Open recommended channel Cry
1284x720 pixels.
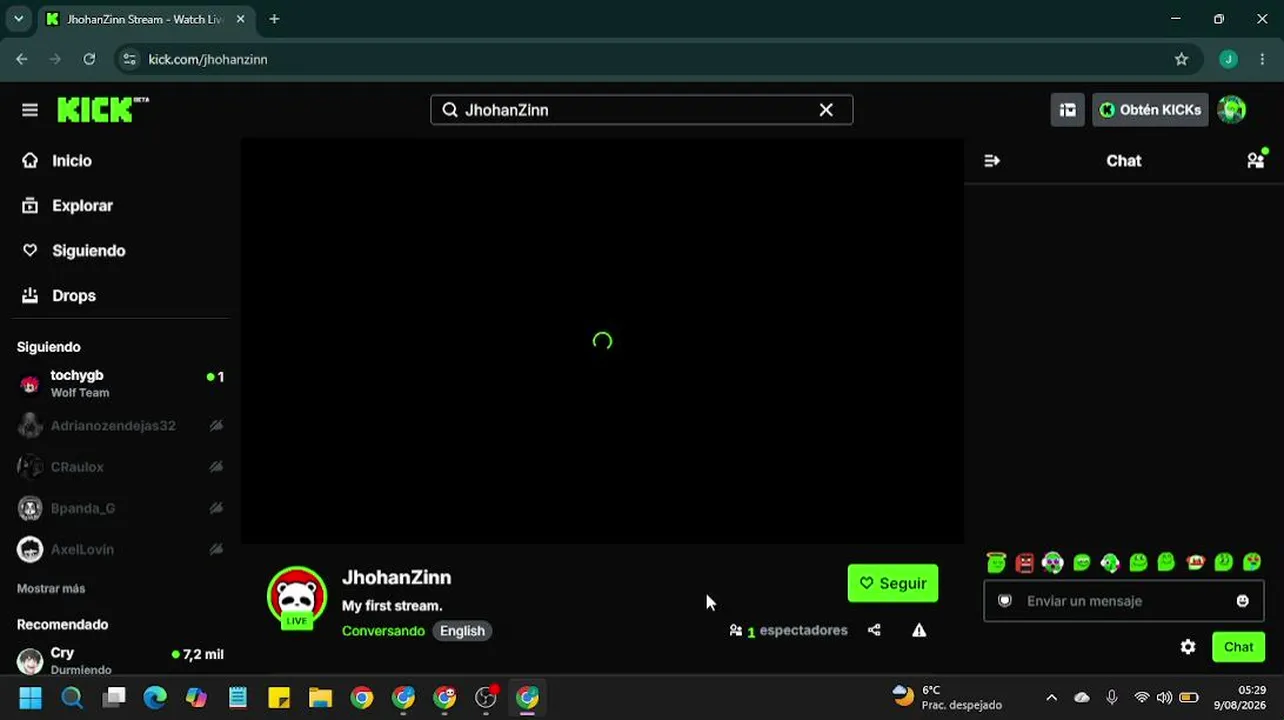pos(120,660)
